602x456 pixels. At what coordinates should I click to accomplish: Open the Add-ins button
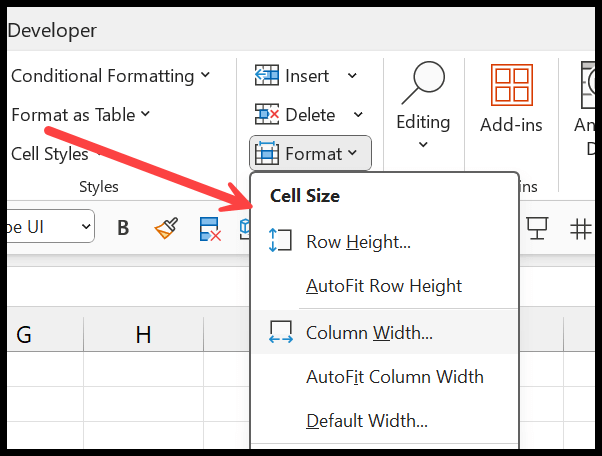coord(511,99)
